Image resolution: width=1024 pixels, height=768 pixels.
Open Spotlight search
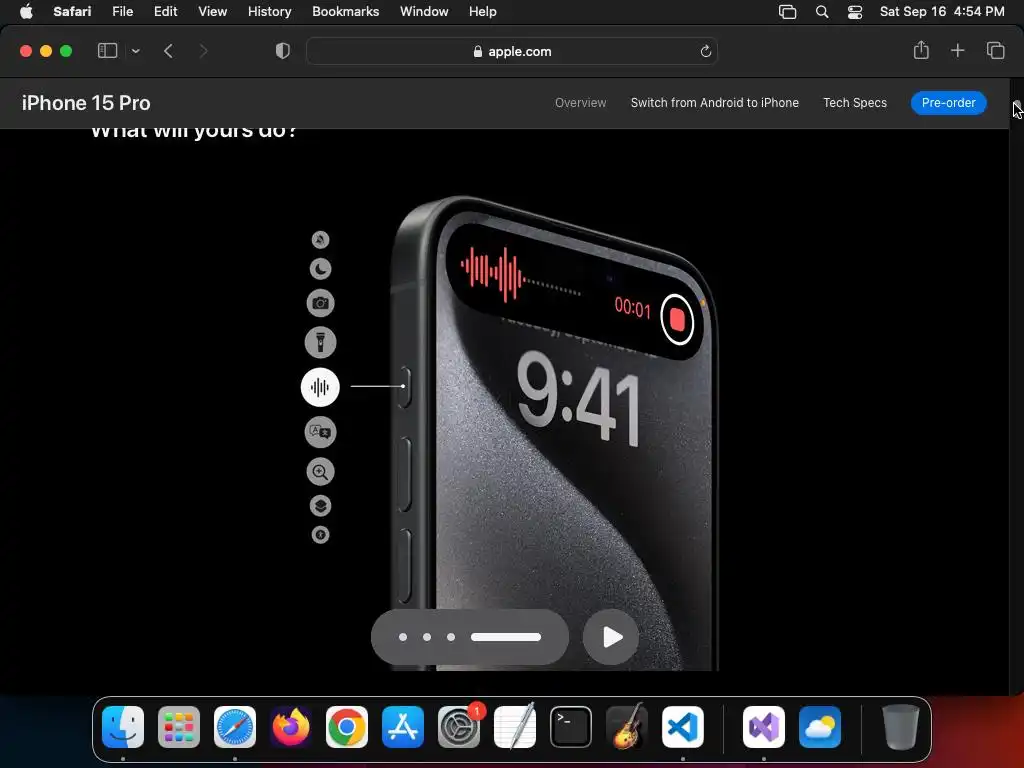click(822, 12)
